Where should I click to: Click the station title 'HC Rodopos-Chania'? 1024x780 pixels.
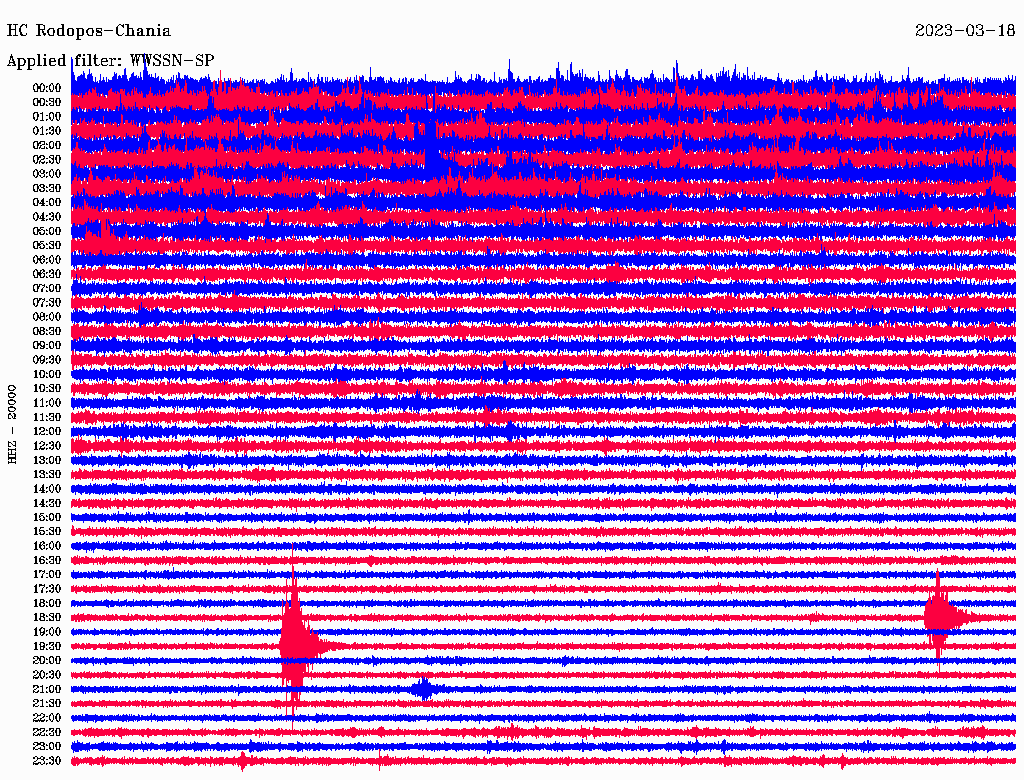tap(89, 31)
